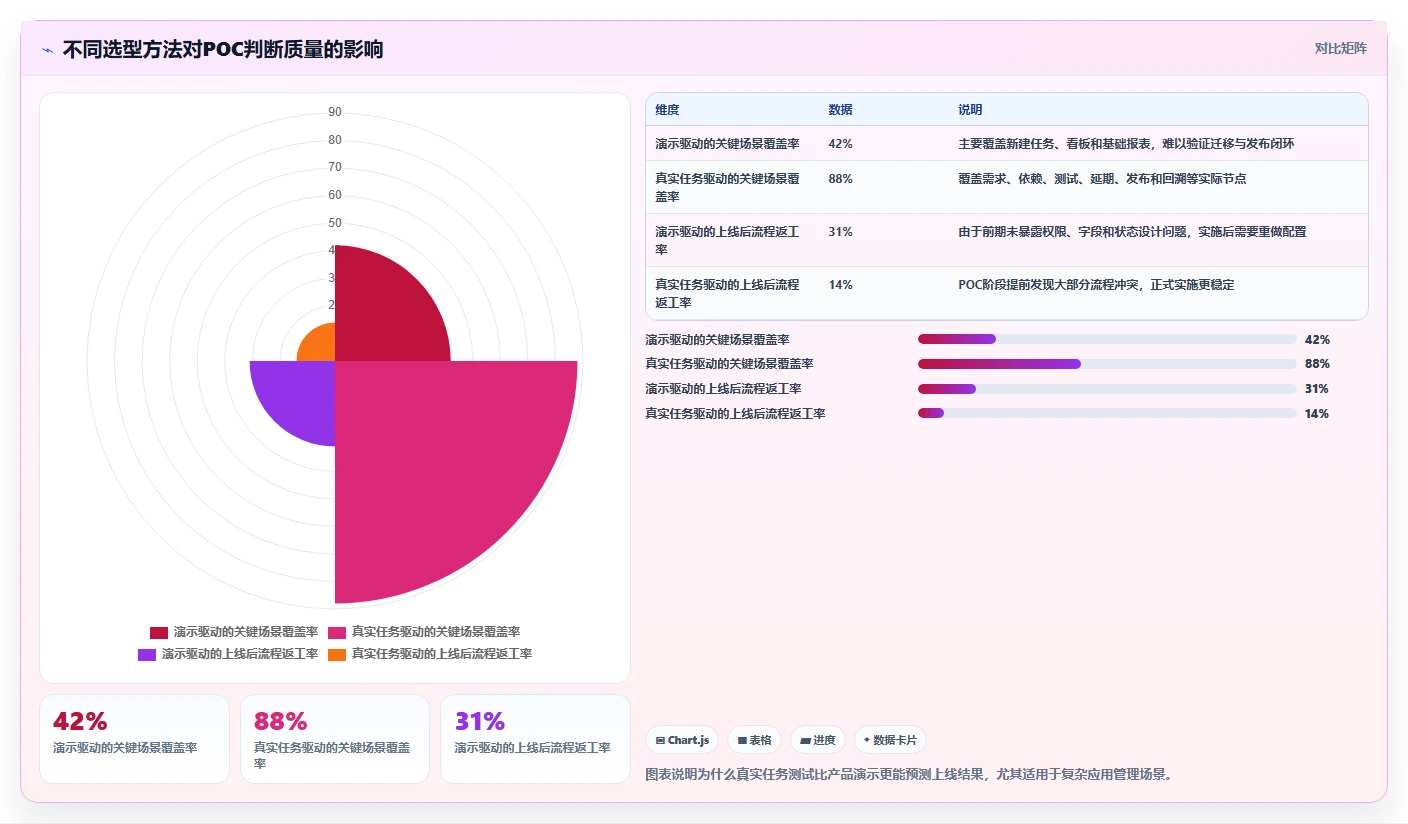Click the description starting 覆盖需求、依赖、测试

coord(1102,179)
